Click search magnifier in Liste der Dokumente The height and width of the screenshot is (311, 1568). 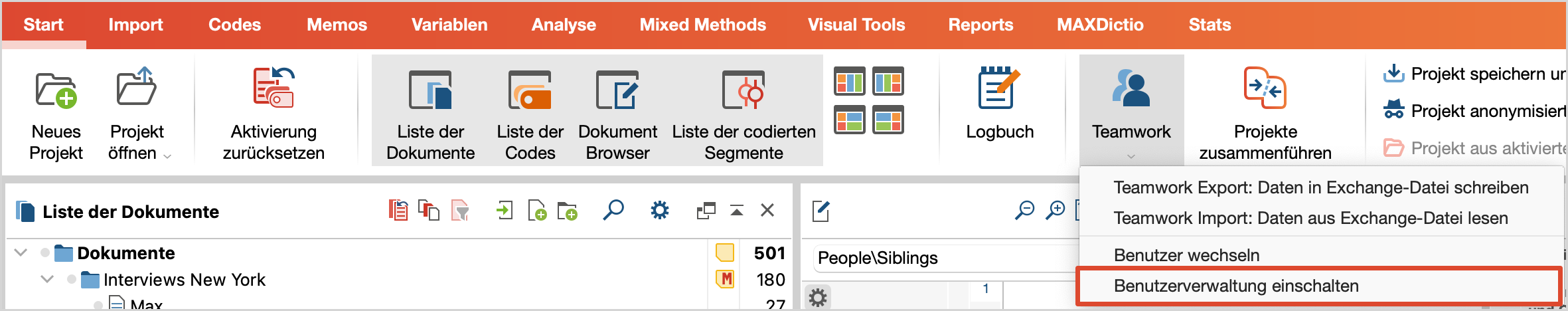613,211
